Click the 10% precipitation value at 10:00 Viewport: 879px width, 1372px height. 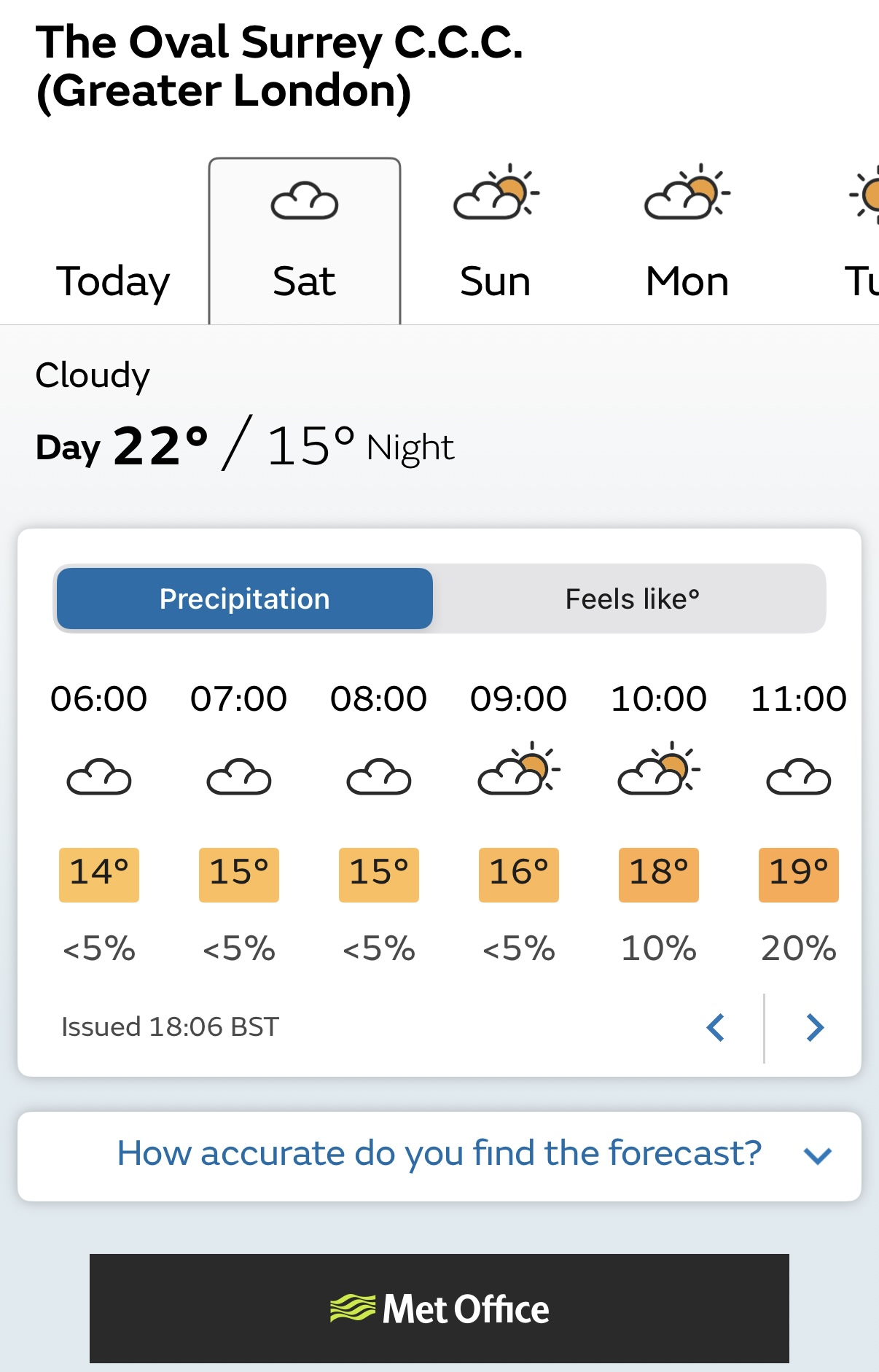pos(659,948)
